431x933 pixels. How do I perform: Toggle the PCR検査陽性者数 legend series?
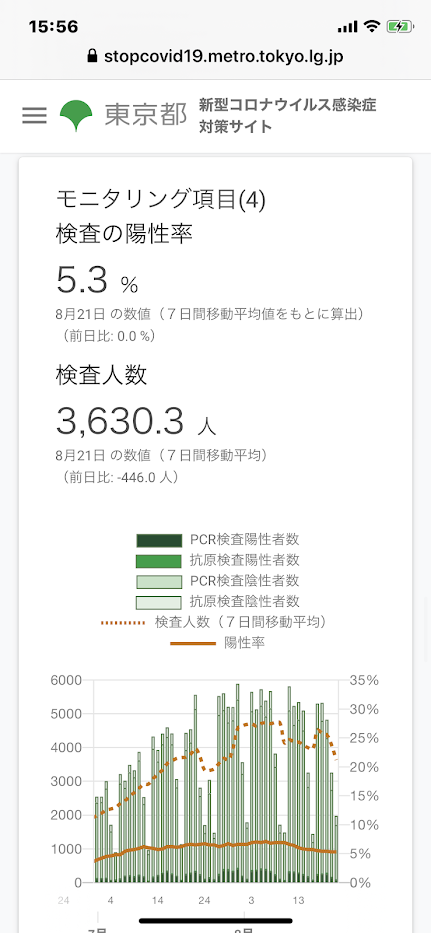pos(218,540)
